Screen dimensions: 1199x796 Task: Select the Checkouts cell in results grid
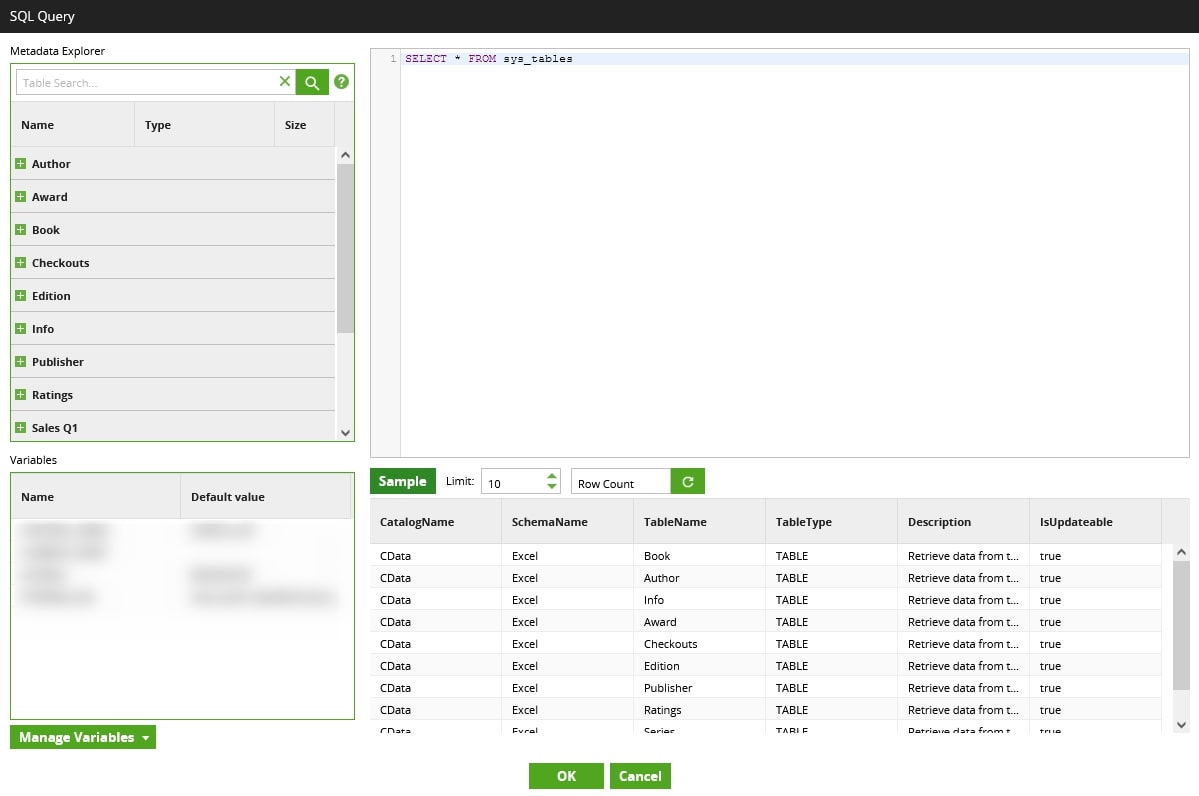[700, 644]
